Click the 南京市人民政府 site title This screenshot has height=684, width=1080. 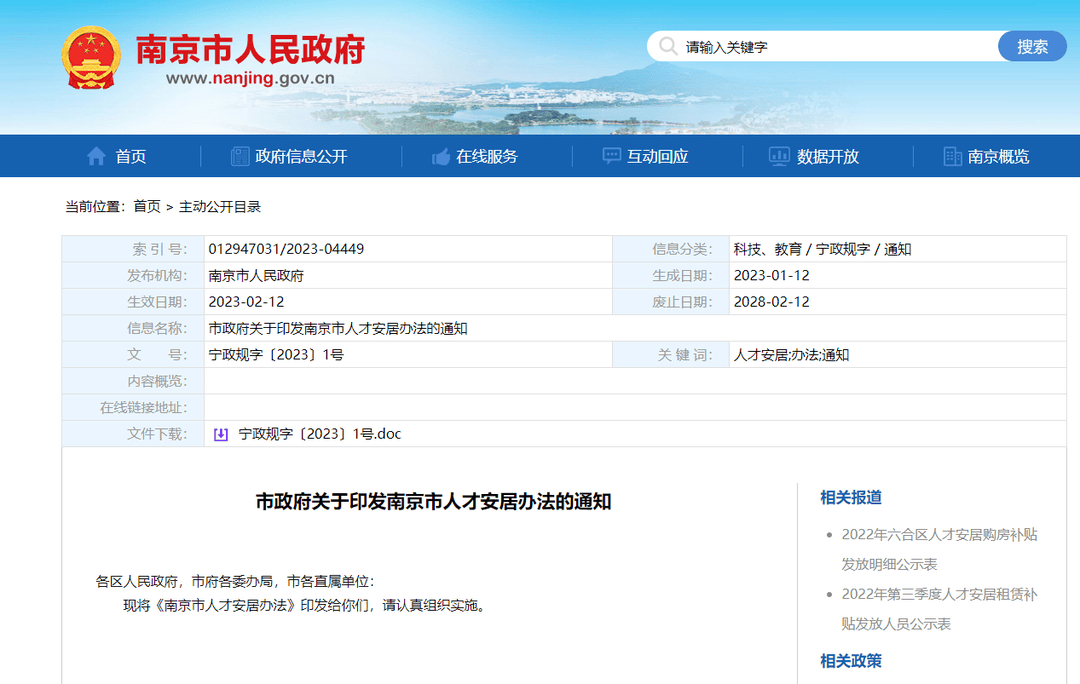pos(250,48)
